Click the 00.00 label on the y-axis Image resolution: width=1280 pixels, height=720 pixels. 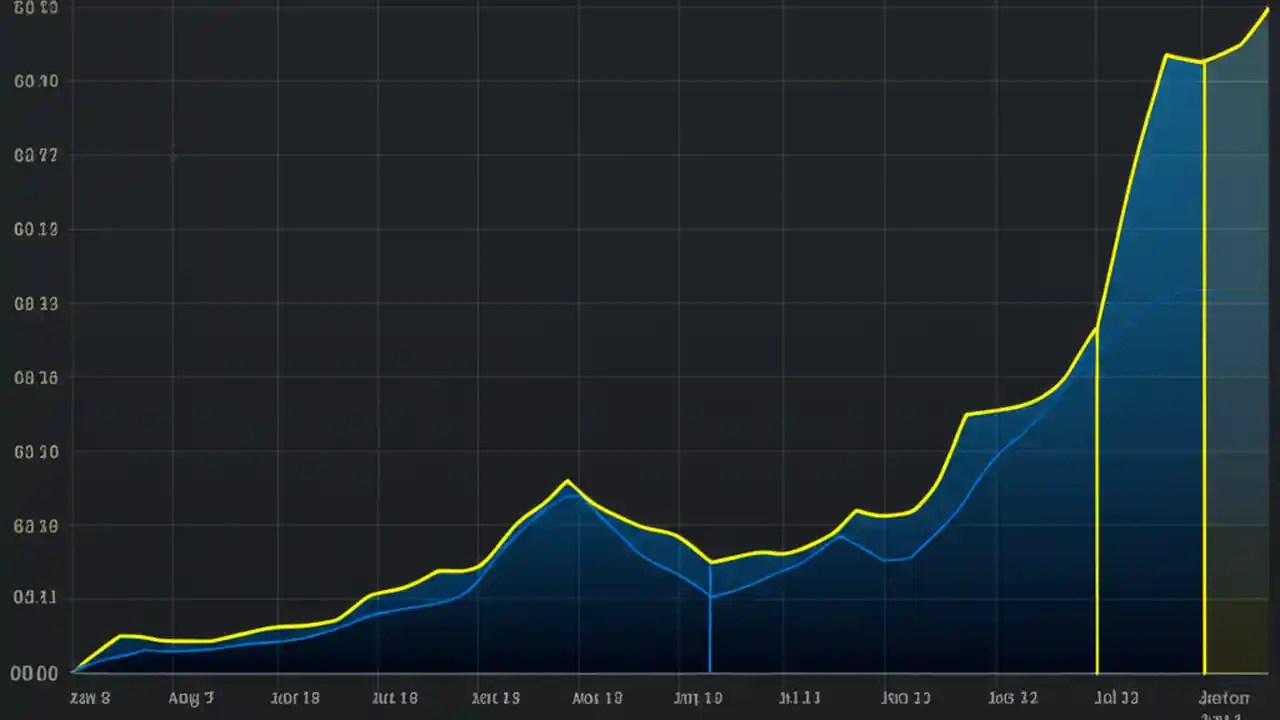(32, 674)
